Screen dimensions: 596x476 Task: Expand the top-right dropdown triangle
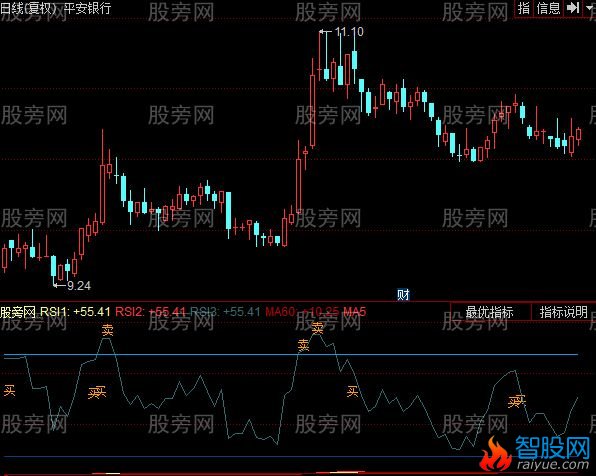pyautogui.click(x=589, y=8)
